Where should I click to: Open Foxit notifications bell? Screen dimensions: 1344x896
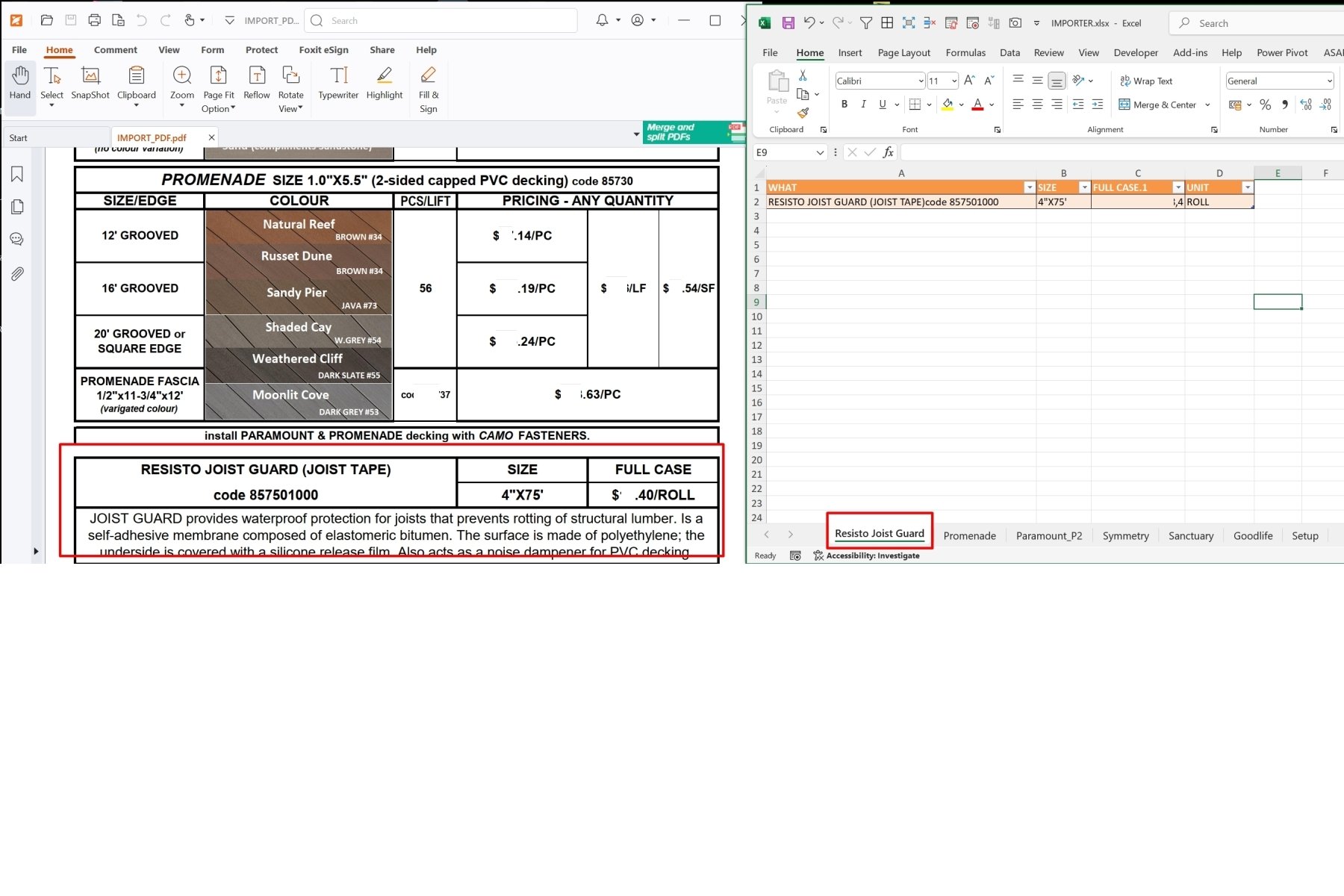[x=602, y=20]
